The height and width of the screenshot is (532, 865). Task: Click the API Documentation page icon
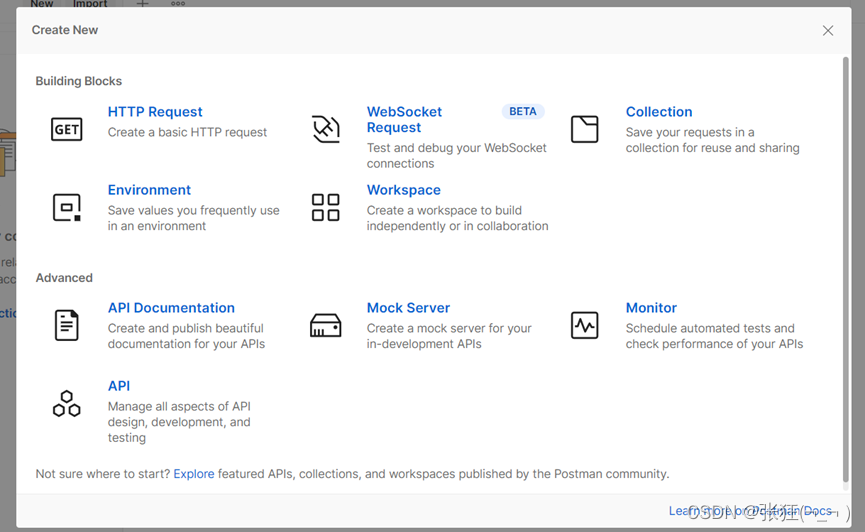pyautogui.click(x=67, y=325)
